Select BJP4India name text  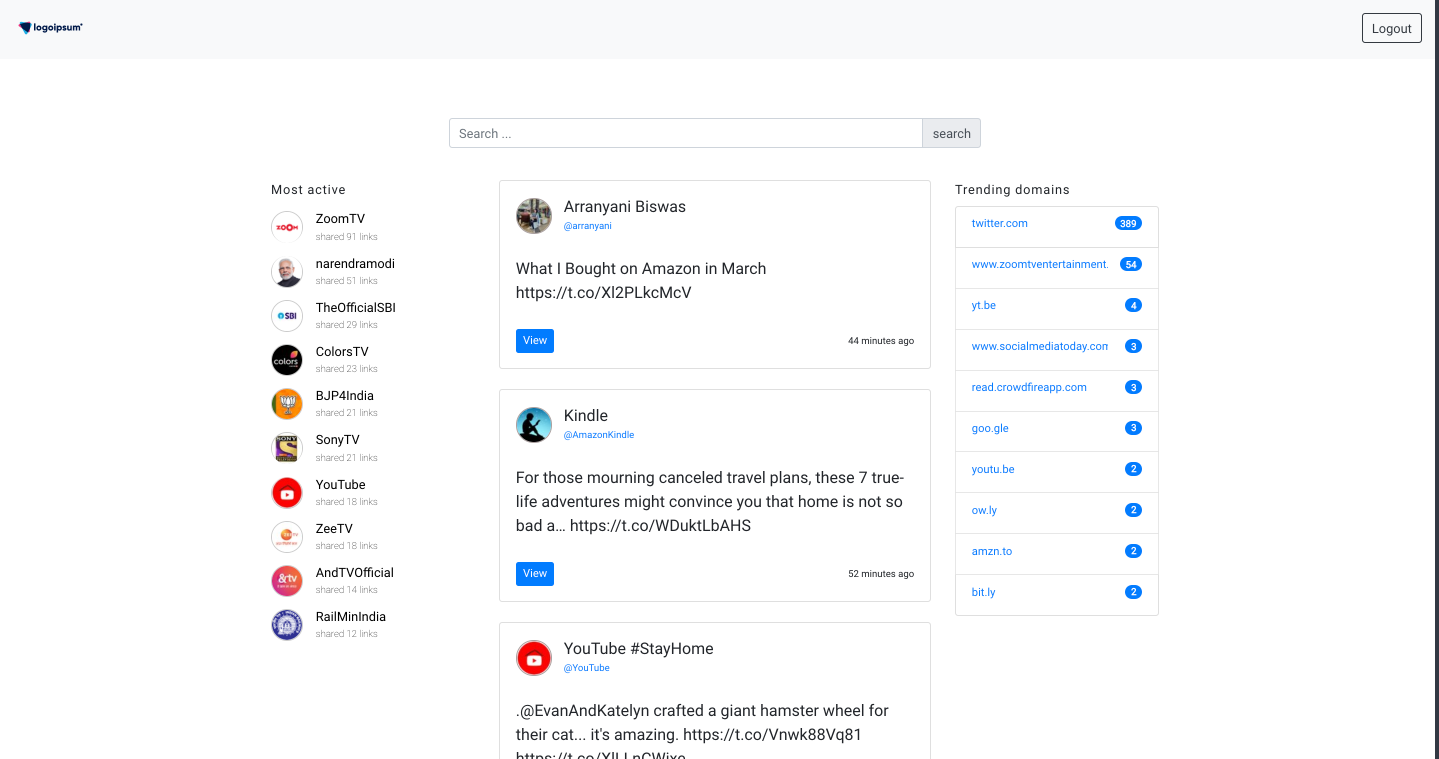(x=345, y=396)
